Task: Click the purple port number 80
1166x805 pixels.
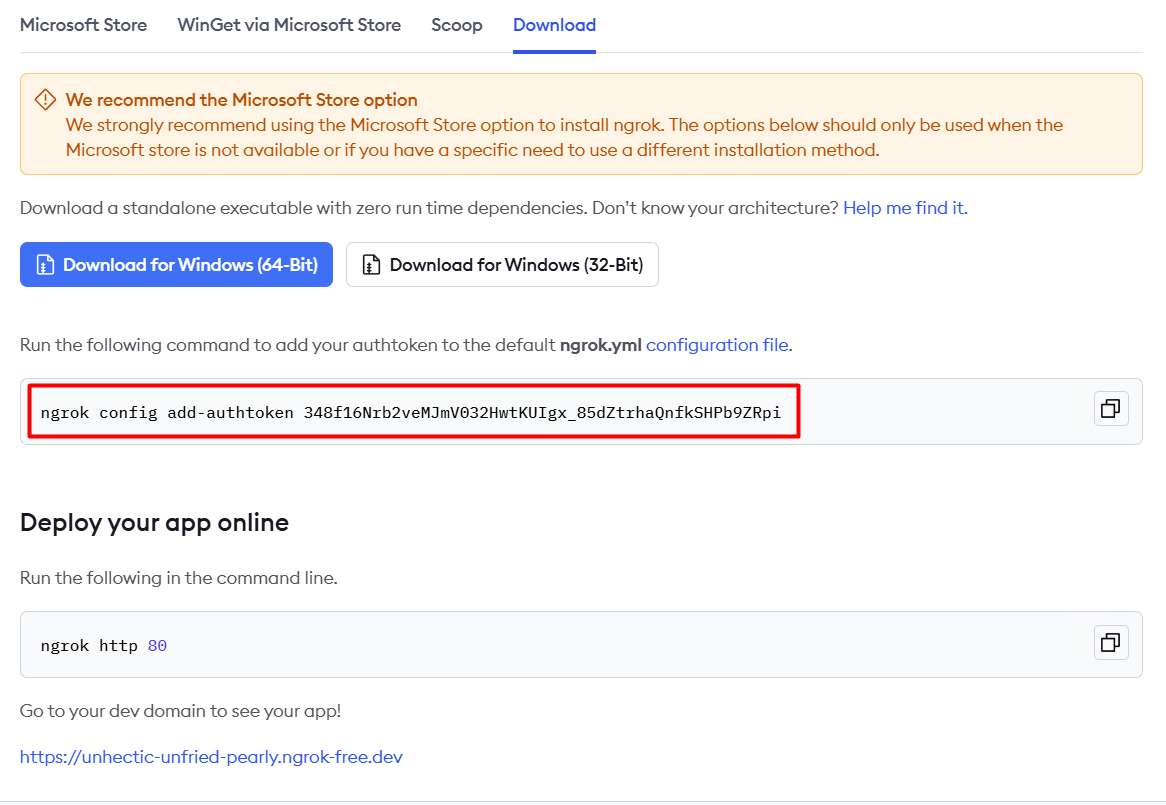Action: coord(157,646)
